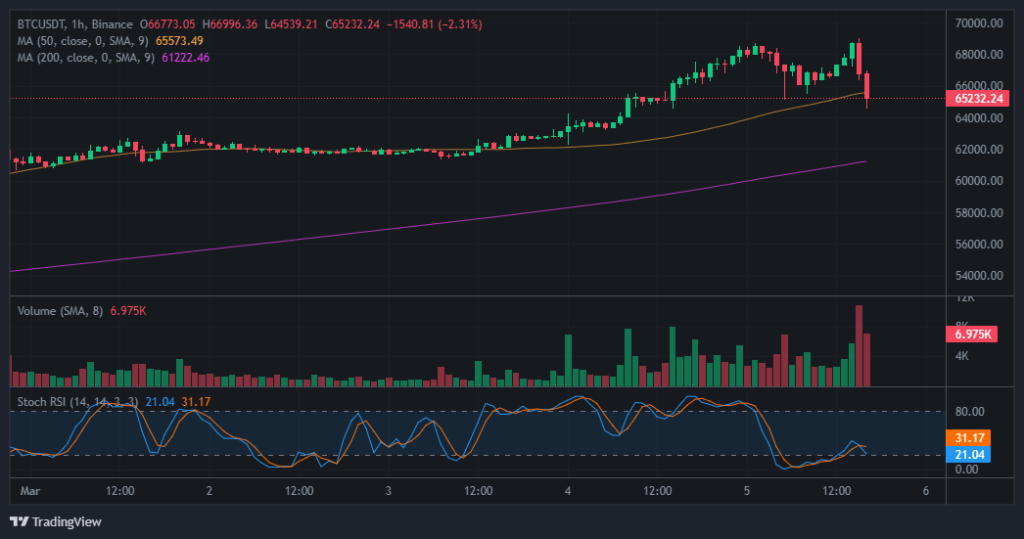1024x539 pixels.
Task: Click the change value −1540.81 (−2.31%)
Action: (x=434, y=24)
